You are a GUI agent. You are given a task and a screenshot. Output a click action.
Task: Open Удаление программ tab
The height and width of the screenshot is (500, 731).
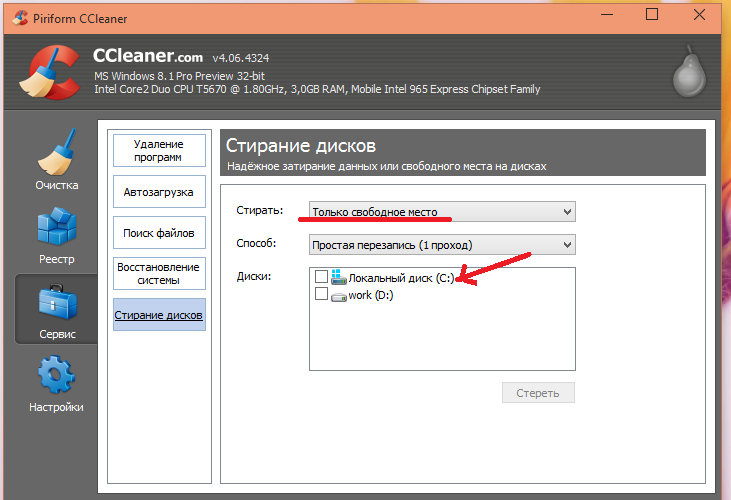tap(159, 151)
